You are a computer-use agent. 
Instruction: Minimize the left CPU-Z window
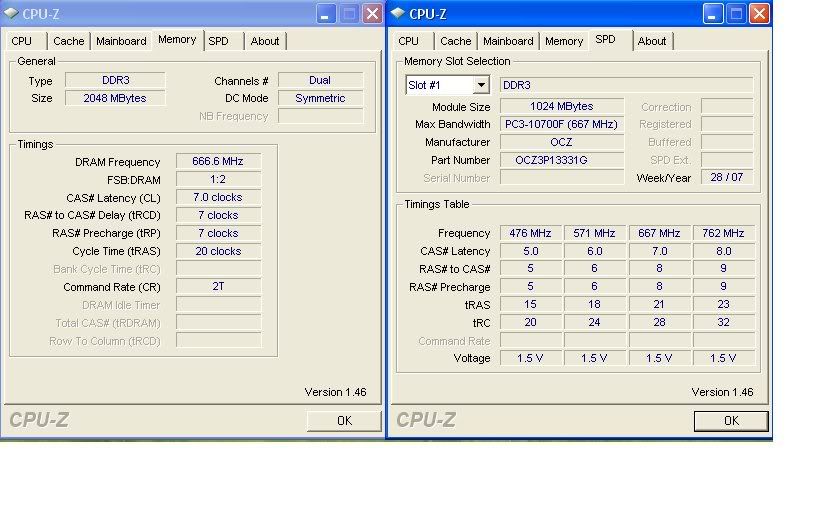click(325, 13)
